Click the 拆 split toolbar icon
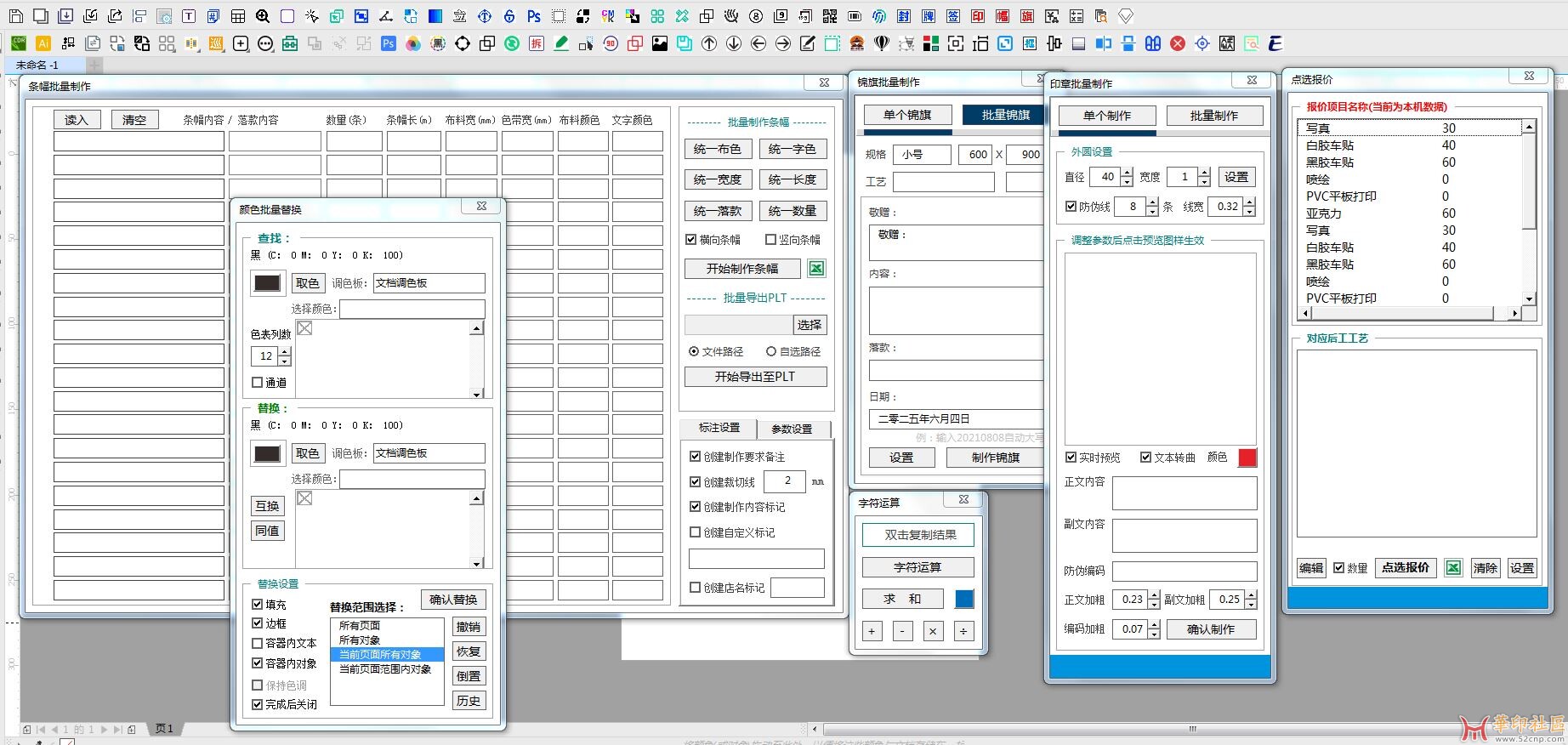Screen dimensions: 1568x745 (x=536, y=43)
